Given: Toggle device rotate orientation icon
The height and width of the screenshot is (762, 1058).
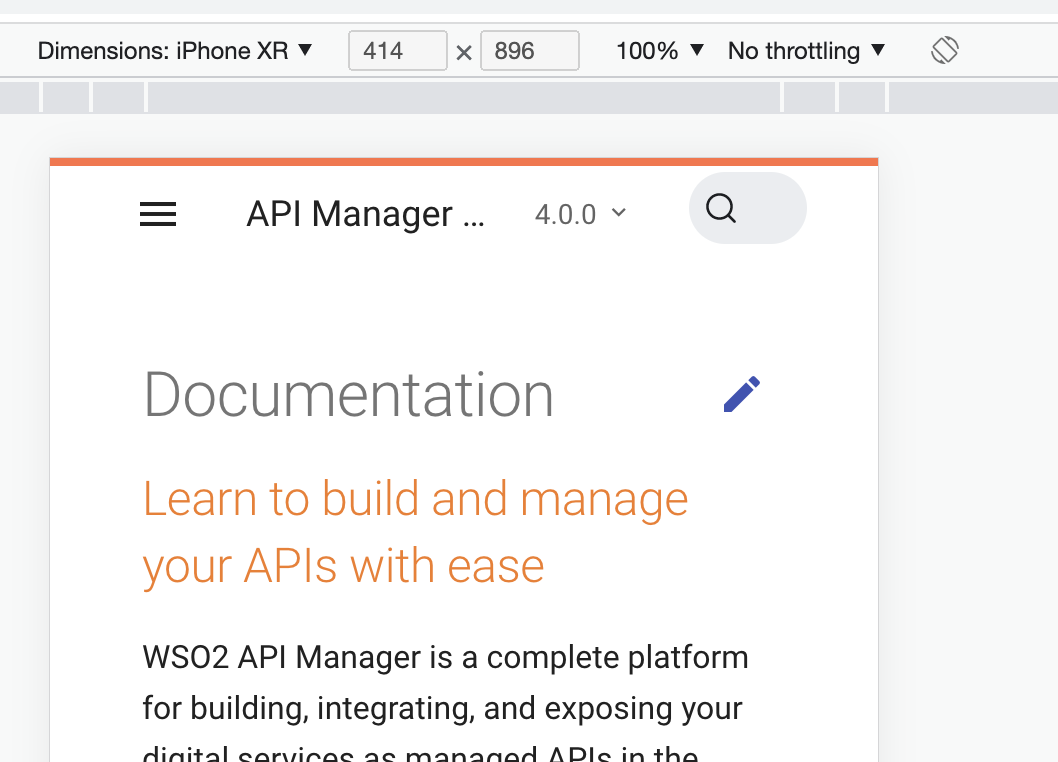Looking at the screenshot, I should pyautogui.click(x=945, y=50).
